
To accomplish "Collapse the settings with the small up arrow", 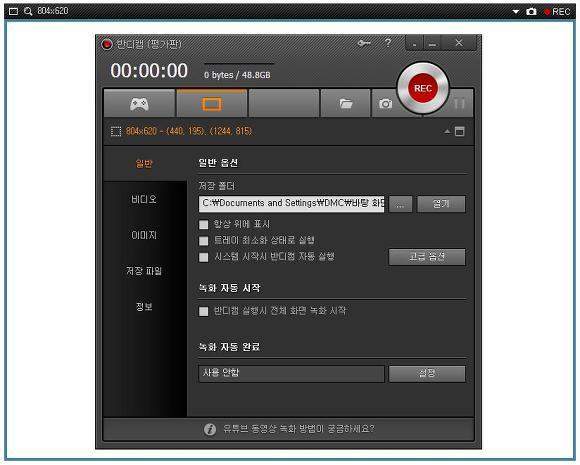I will point(447,131).
